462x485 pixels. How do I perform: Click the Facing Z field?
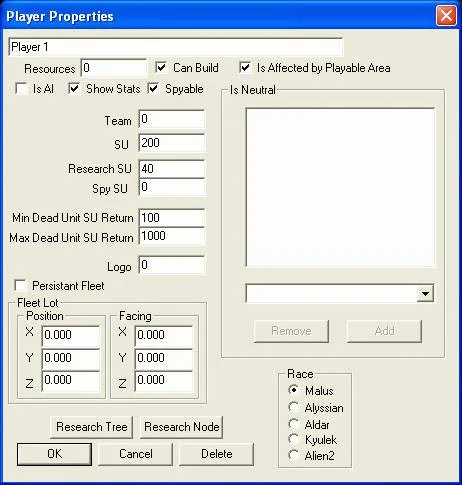164,381
